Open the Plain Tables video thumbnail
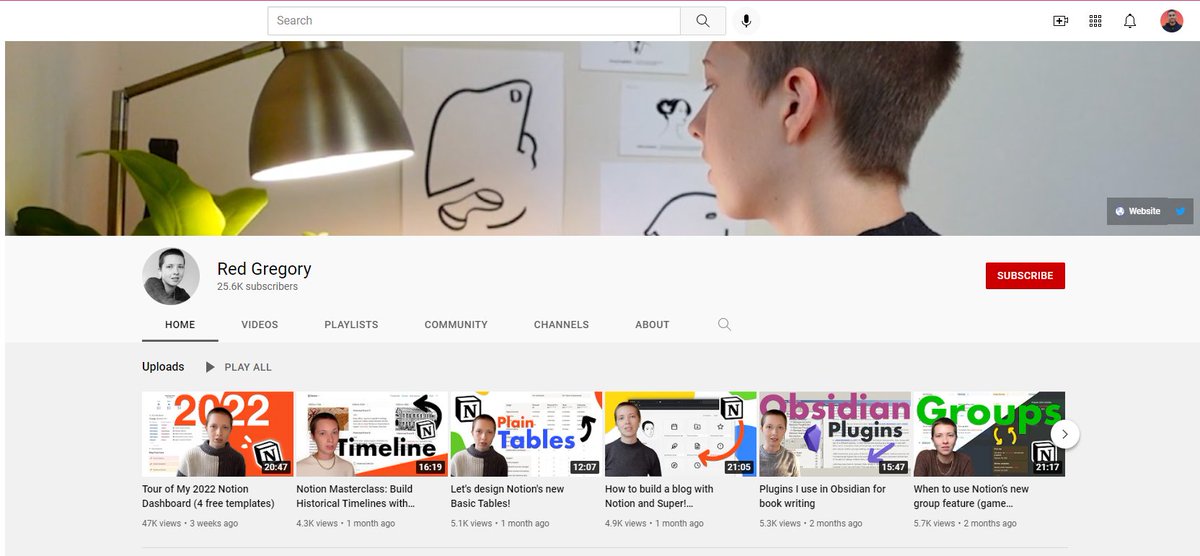Image resolution: width=1200 pixels, height=556 pixels. pos(526,434)
